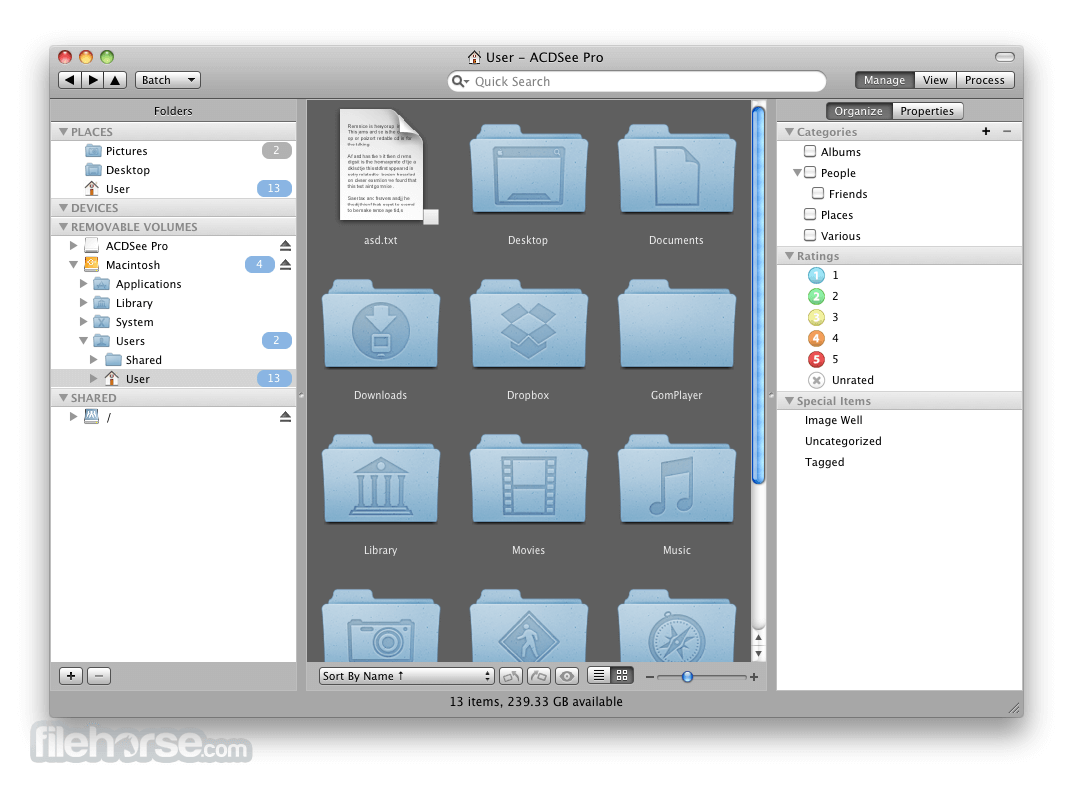This screenshot has width=1092, height=793.
Task: Open Image Well special item
Action: (x=834, y=420)
